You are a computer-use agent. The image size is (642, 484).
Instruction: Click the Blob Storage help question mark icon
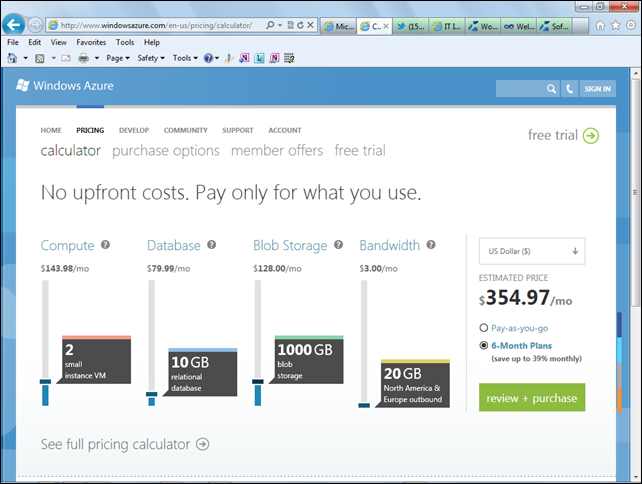pos(338,245)
